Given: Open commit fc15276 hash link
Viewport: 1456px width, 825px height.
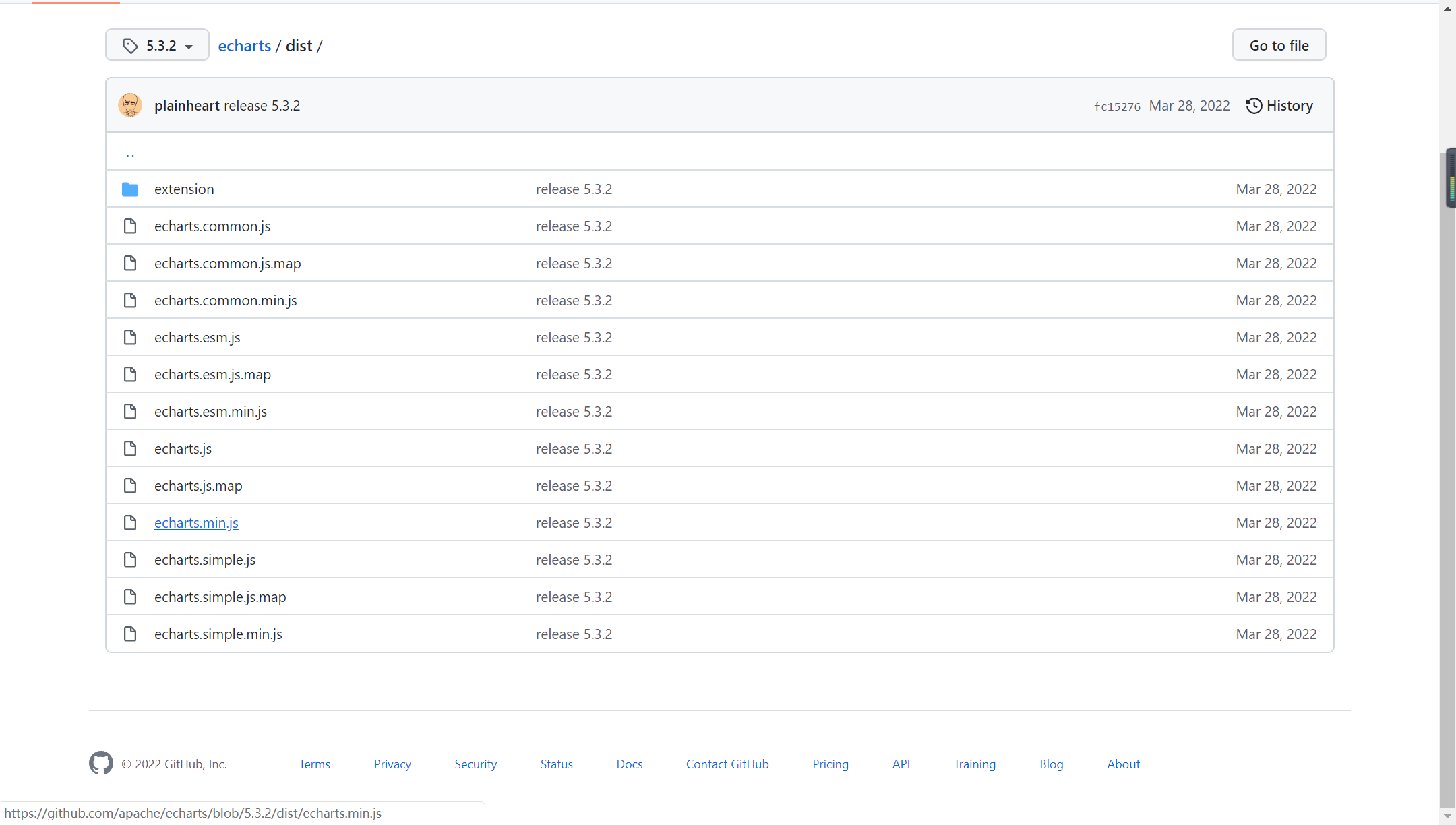Looking at the screenshot, I should click(x=1117, y=106).
